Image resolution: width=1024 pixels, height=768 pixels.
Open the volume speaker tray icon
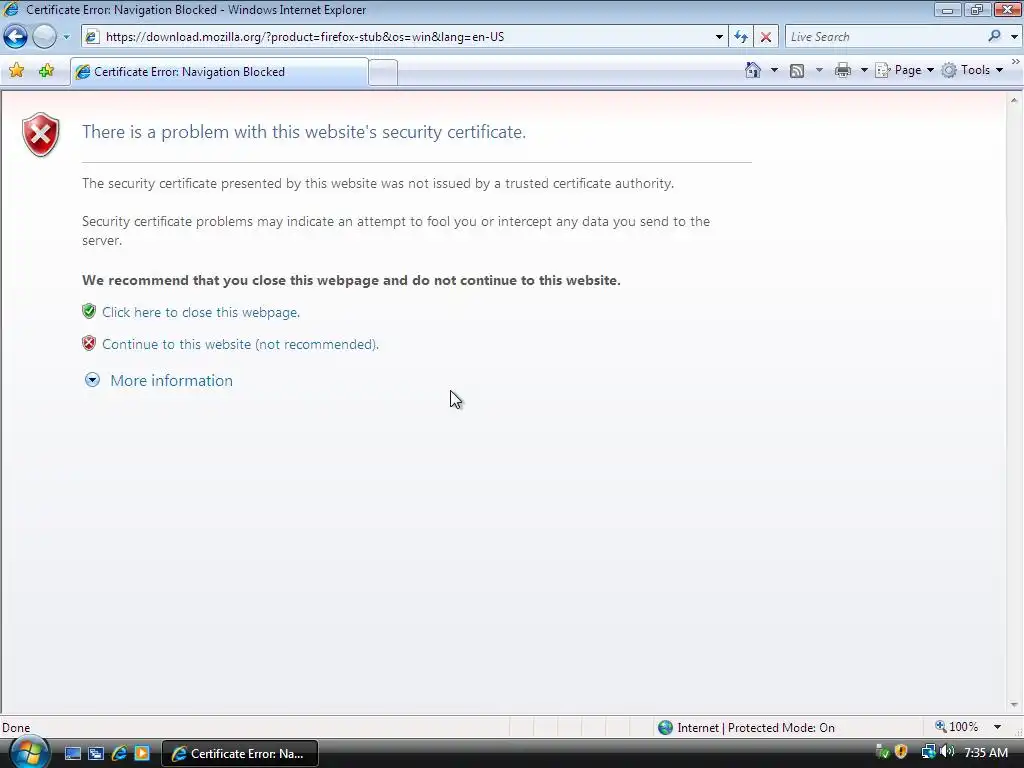[947, 752]
